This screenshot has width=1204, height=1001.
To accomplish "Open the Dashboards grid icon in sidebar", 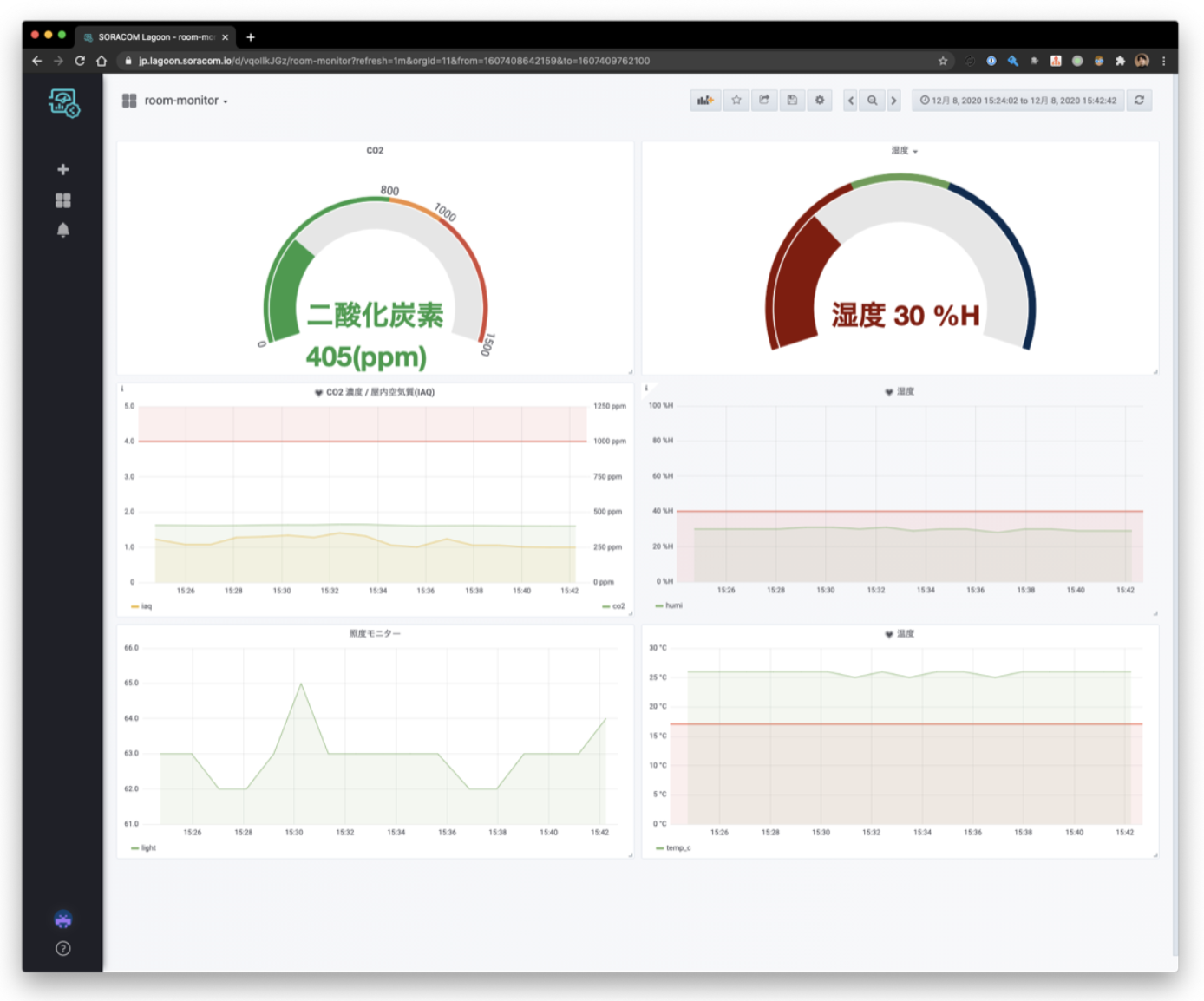I will click(x=62, y=200).
